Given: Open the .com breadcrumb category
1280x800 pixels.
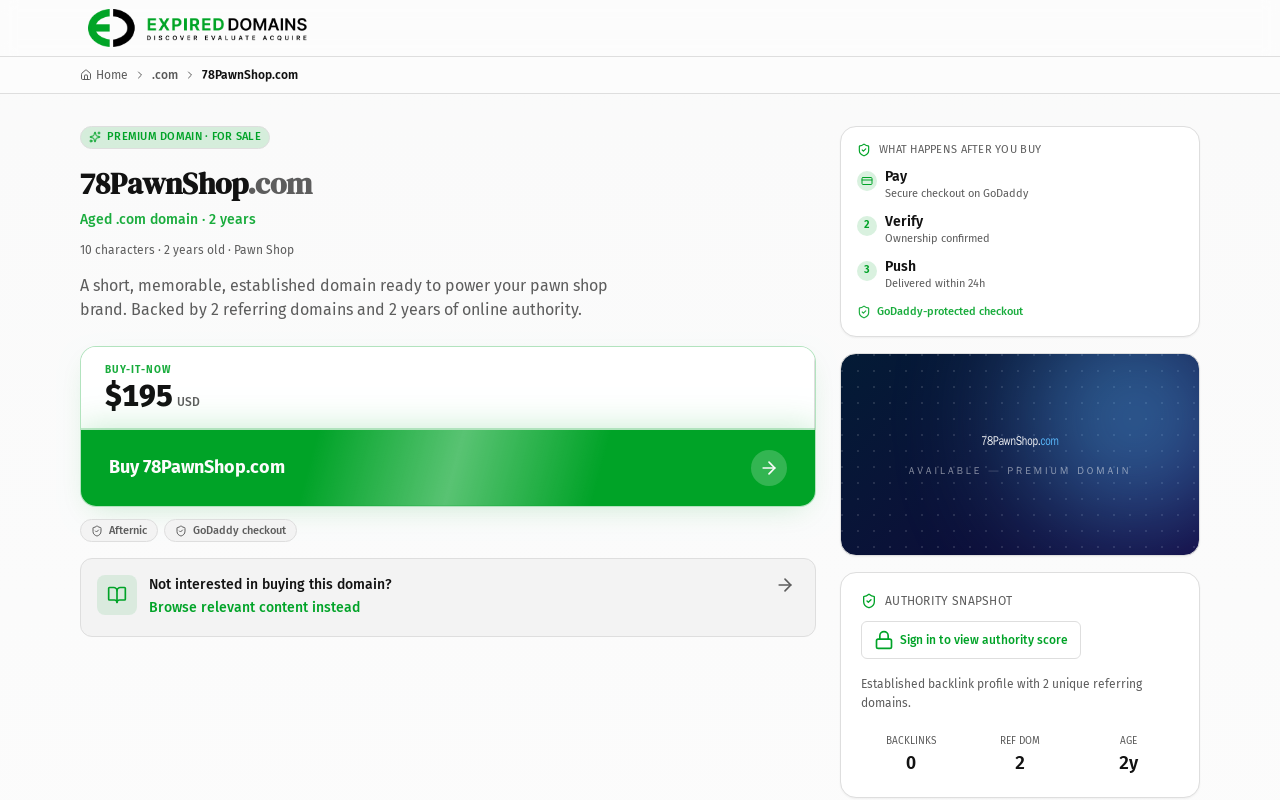Looking at the screenshot, I should 165,75.
